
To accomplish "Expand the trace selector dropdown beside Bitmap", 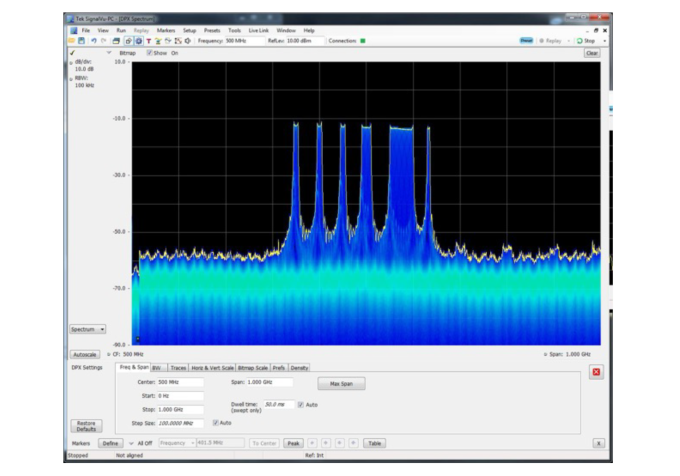I will (x=109, y=53).
